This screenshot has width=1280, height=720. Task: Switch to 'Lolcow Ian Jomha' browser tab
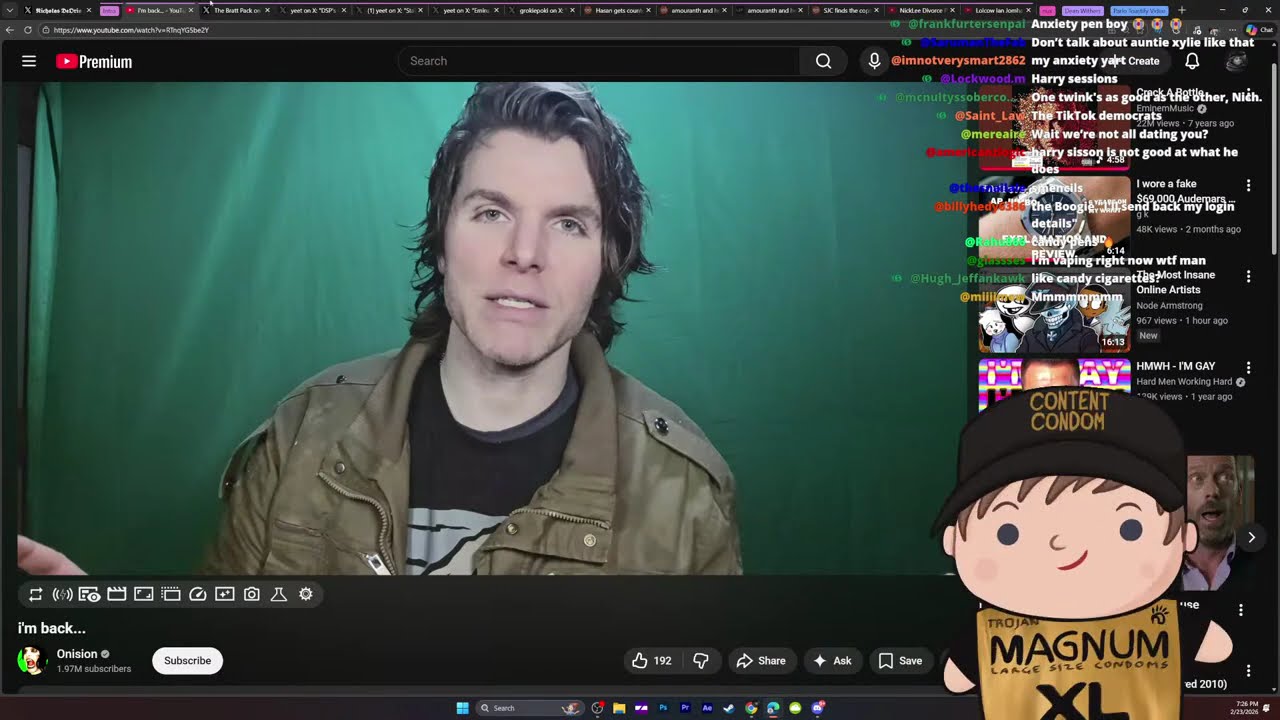click(998, 10)
